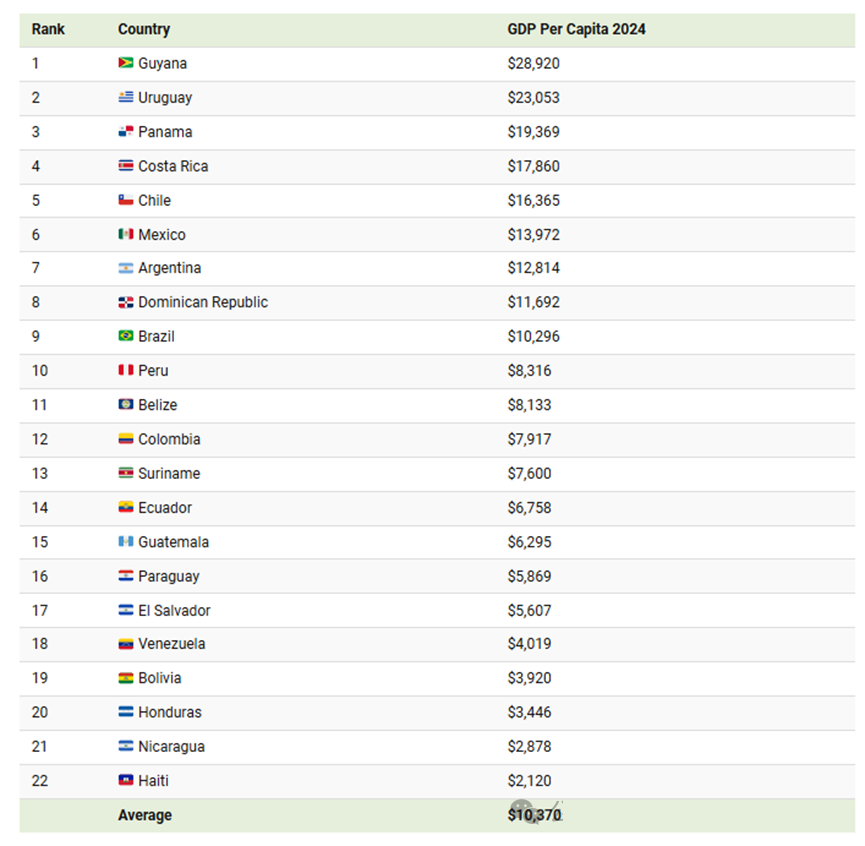This screenshot has height=846, width=865.
Task: Select the Argentina country name
Action: tap(170, 268)
